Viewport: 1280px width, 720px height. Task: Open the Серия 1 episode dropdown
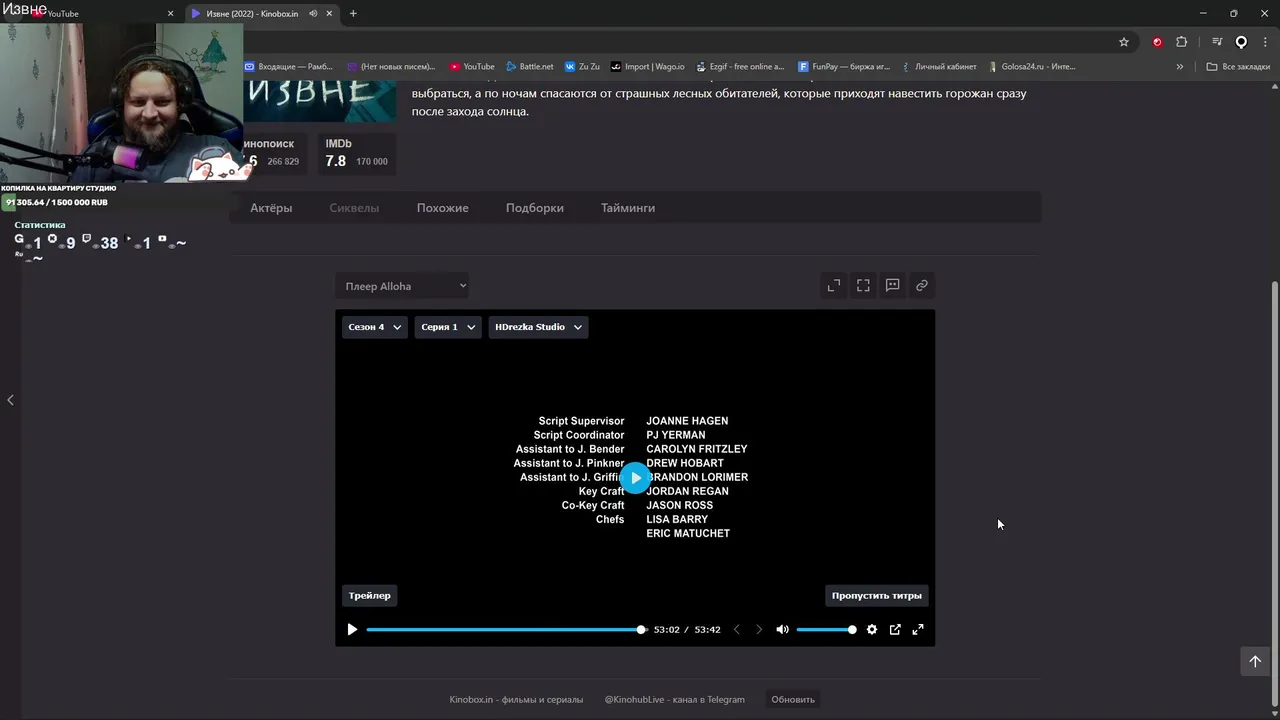click(448, 327)
